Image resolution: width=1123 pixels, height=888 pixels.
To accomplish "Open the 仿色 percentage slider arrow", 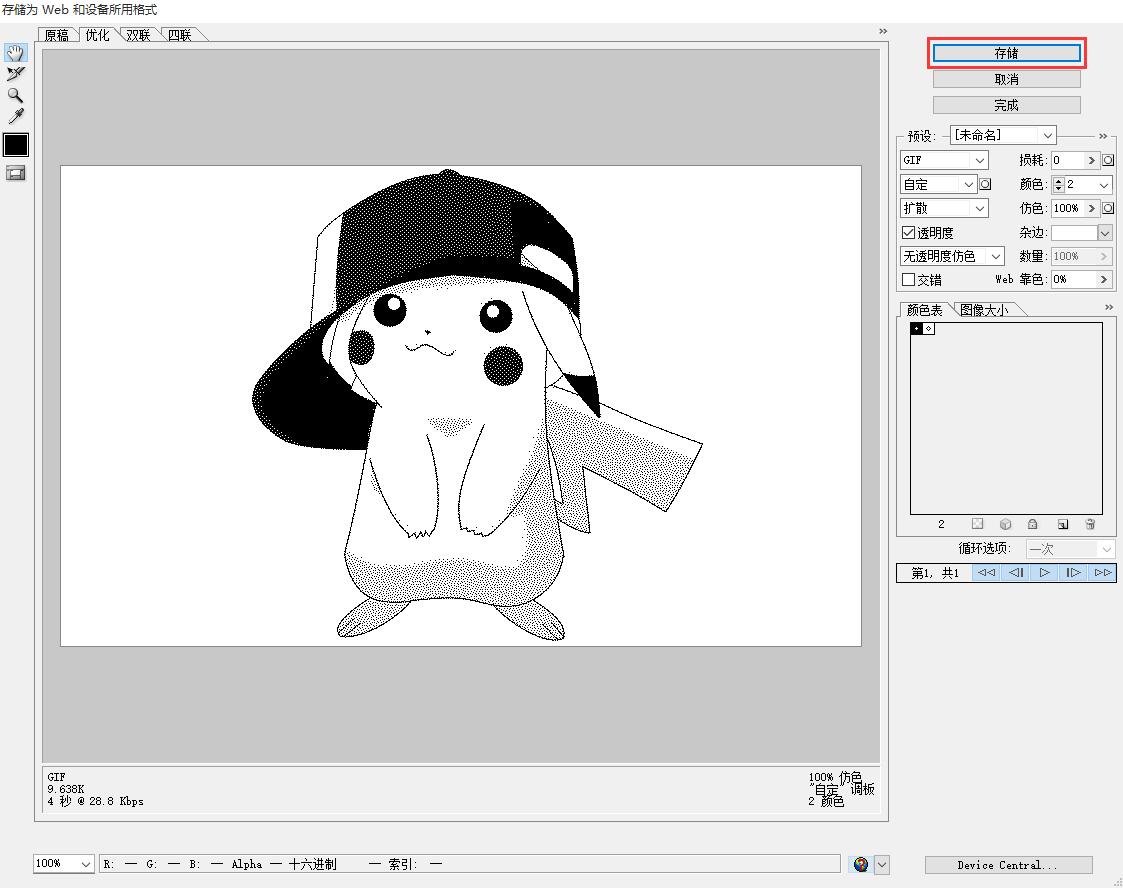I will click(1091, 208).
